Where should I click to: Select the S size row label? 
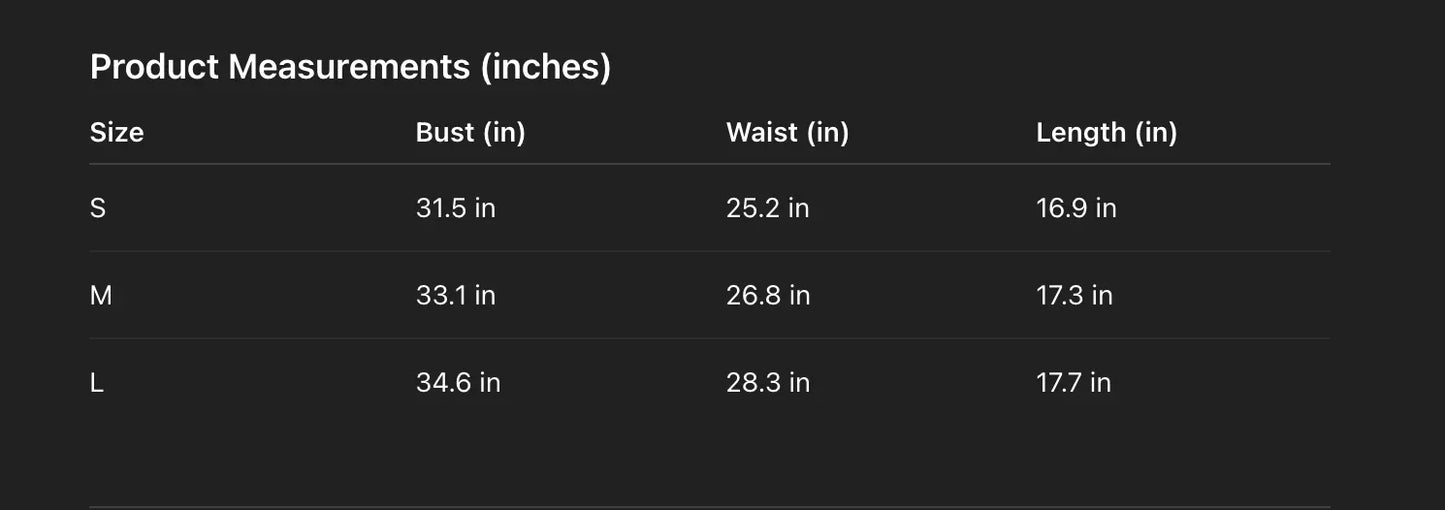click(98, 208)
